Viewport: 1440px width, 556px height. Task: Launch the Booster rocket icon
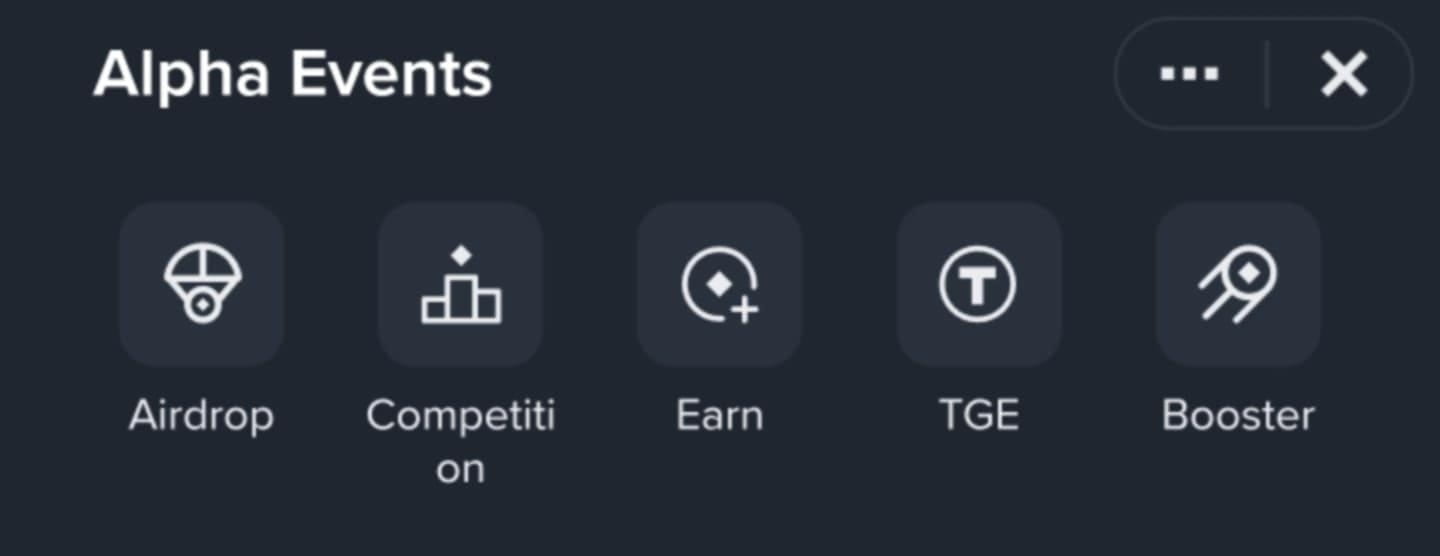1238,284
